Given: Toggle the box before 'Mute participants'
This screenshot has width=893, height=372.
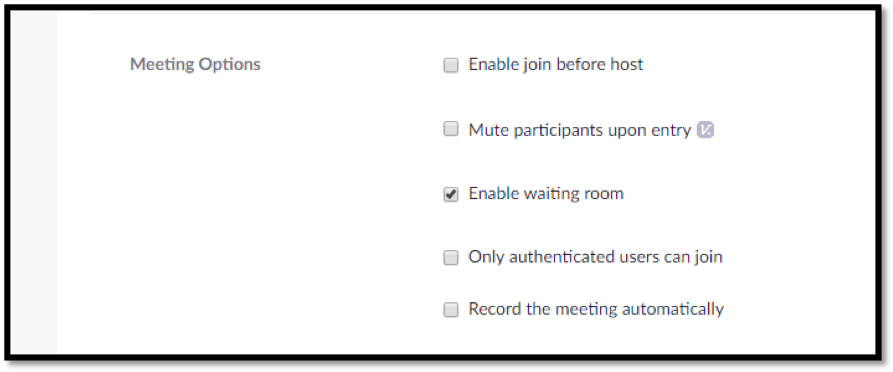Looking at the screenshot, I should coord(450,129).
